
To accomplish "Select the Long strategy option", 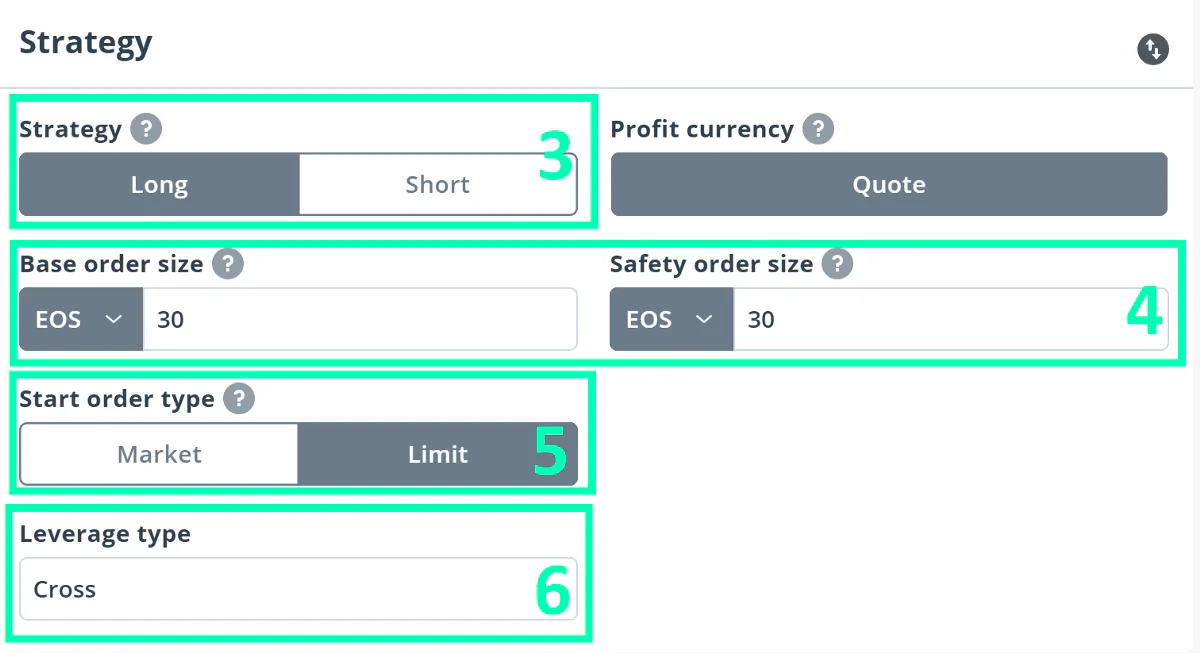I will pos(159,184).
